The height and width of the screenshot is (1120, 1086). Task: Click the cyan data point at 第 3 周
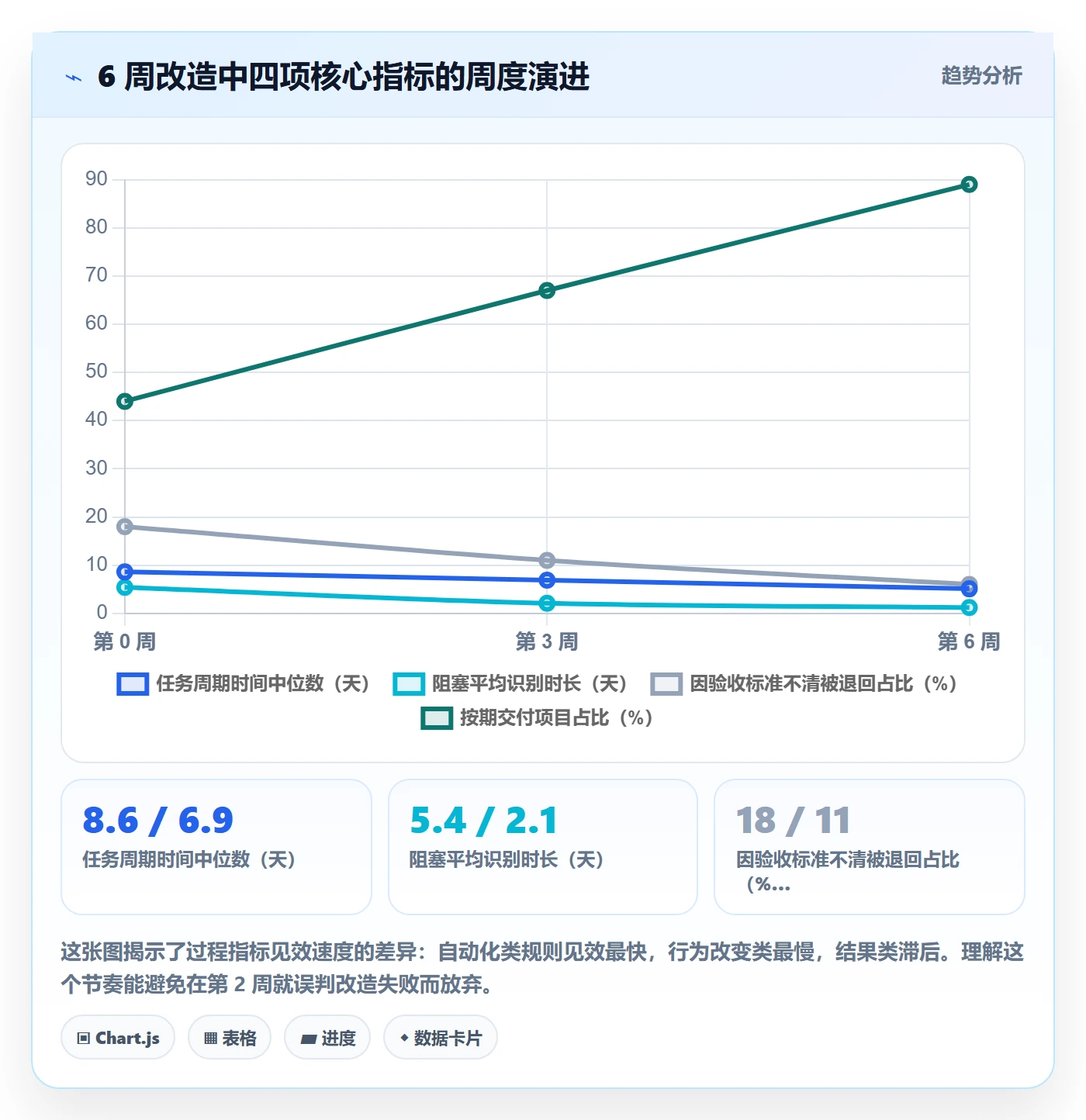click(x=547, y=603)
